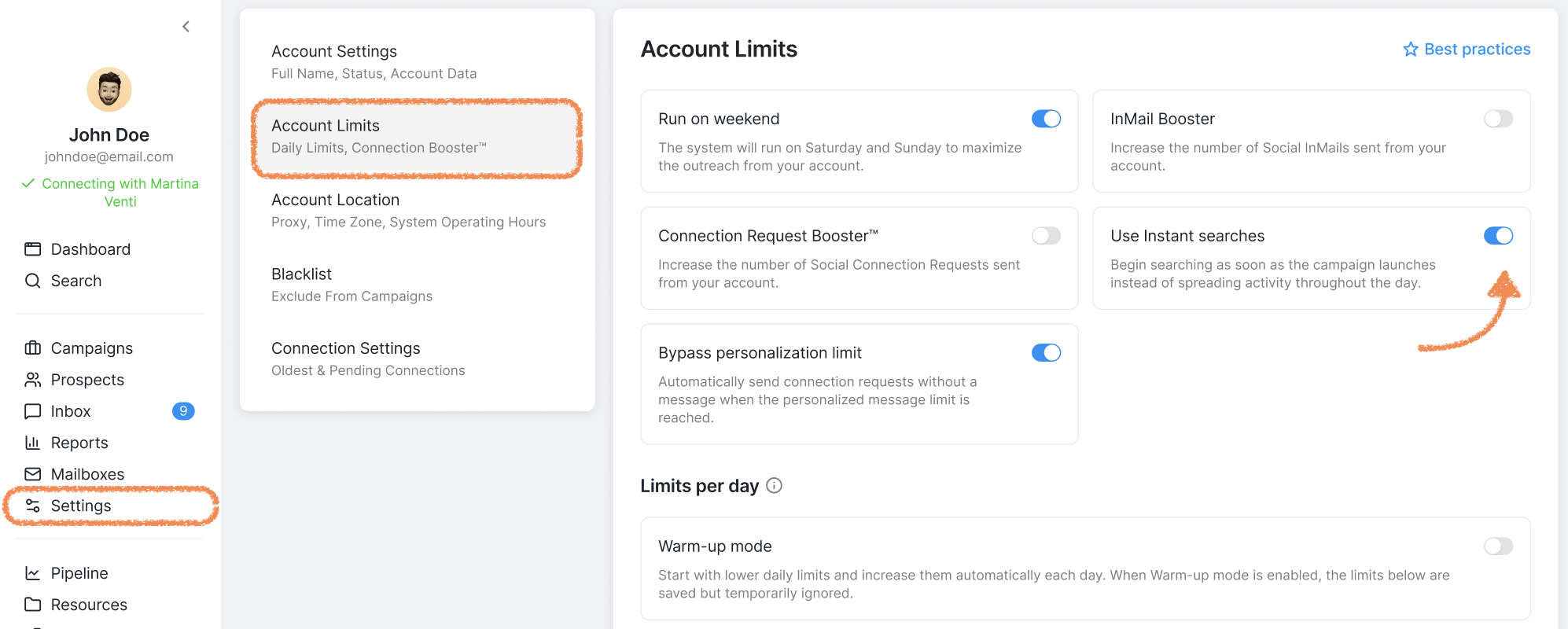Click John Doe's avatar picture
The width and height of the screenshot is (1568, 629).
pyautogui.click(x=109, y=90)
